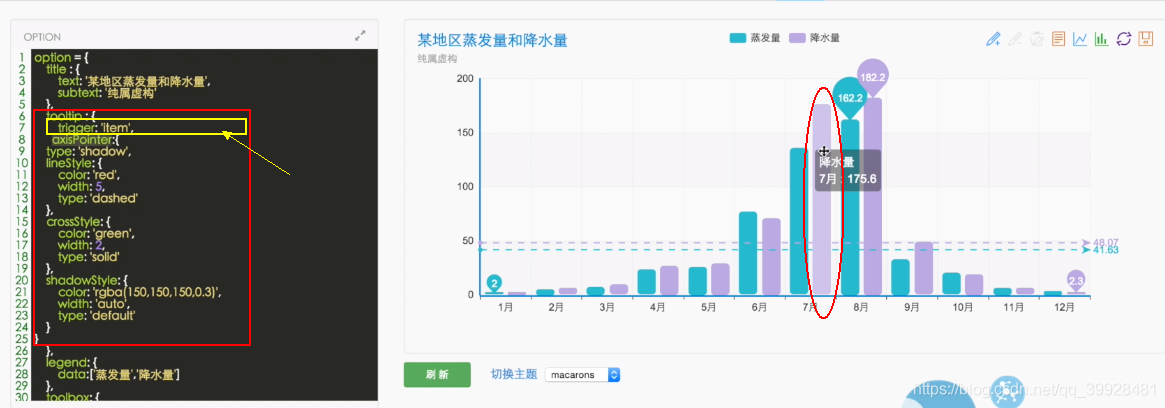Click the highlighted 7月 降水量 bar
Screen dimensions: 1165x408
click(821, 199)
